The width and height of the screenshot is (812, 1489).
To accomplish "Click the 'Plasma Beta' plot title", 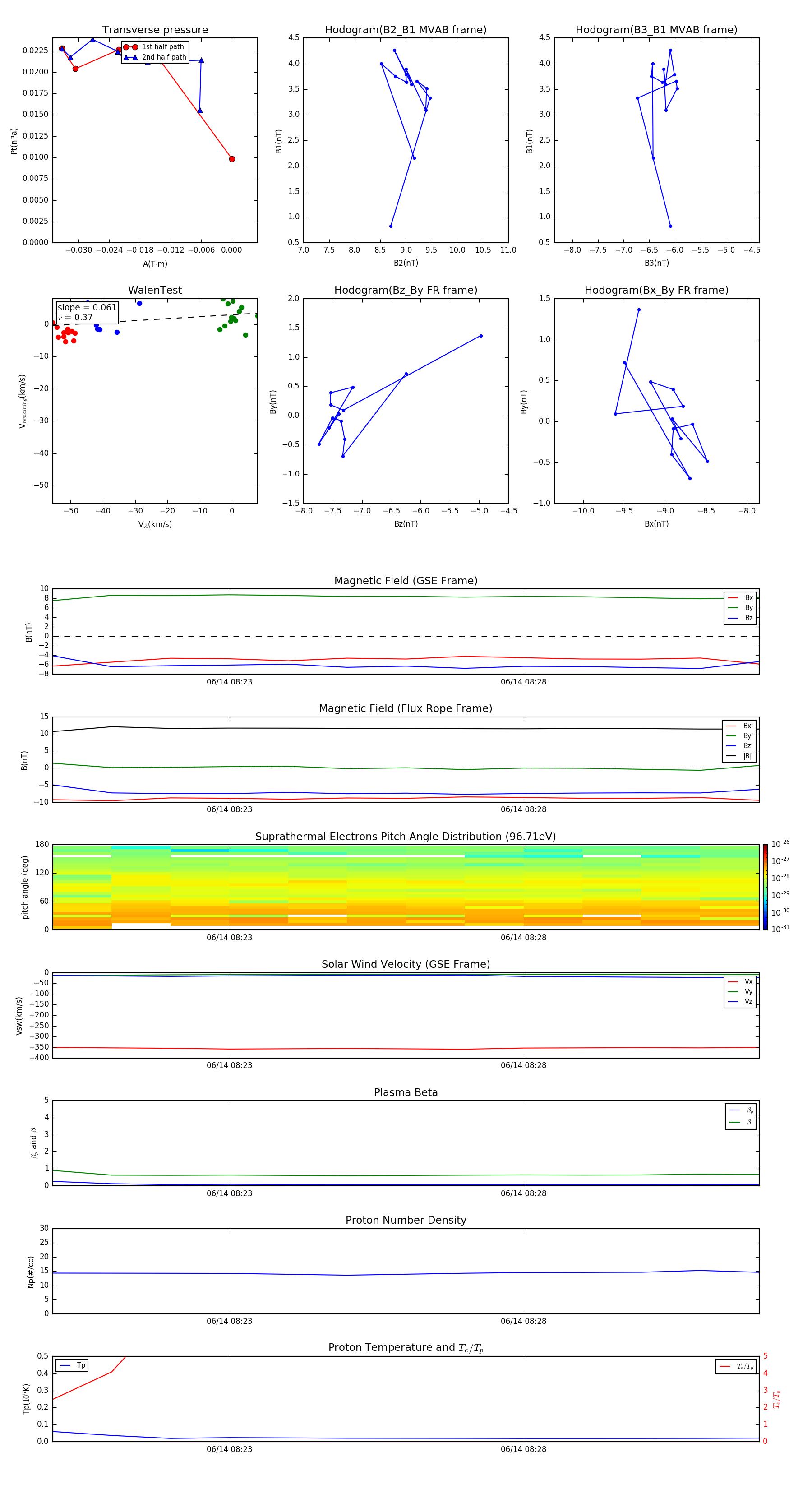I will pos(406,1092).
